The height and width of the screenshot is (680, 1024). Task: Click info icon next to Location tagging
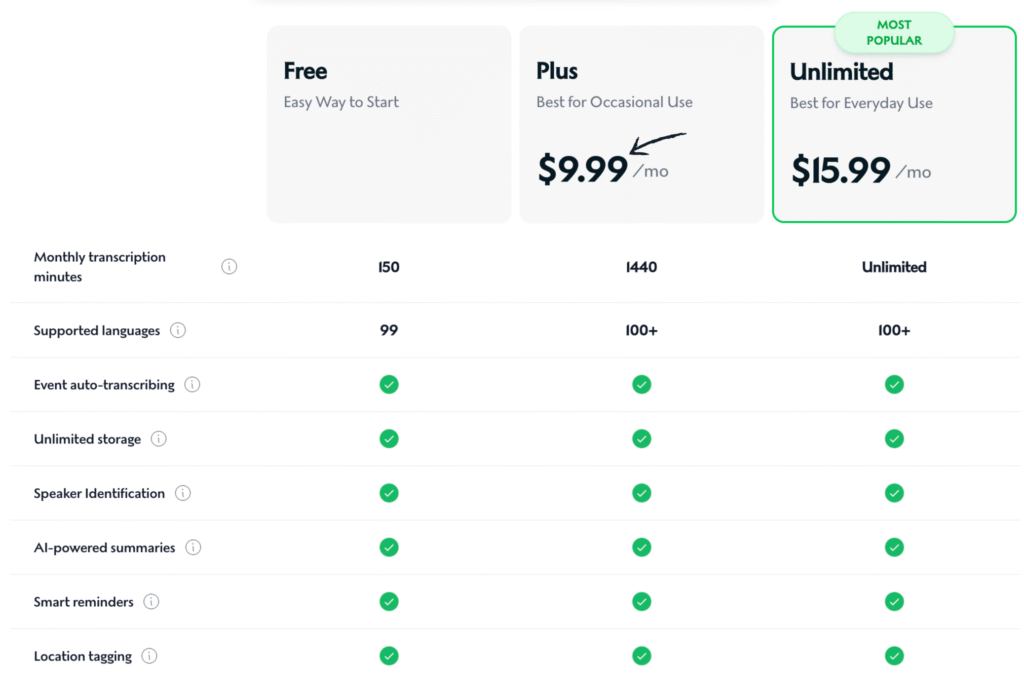point(149,655)
